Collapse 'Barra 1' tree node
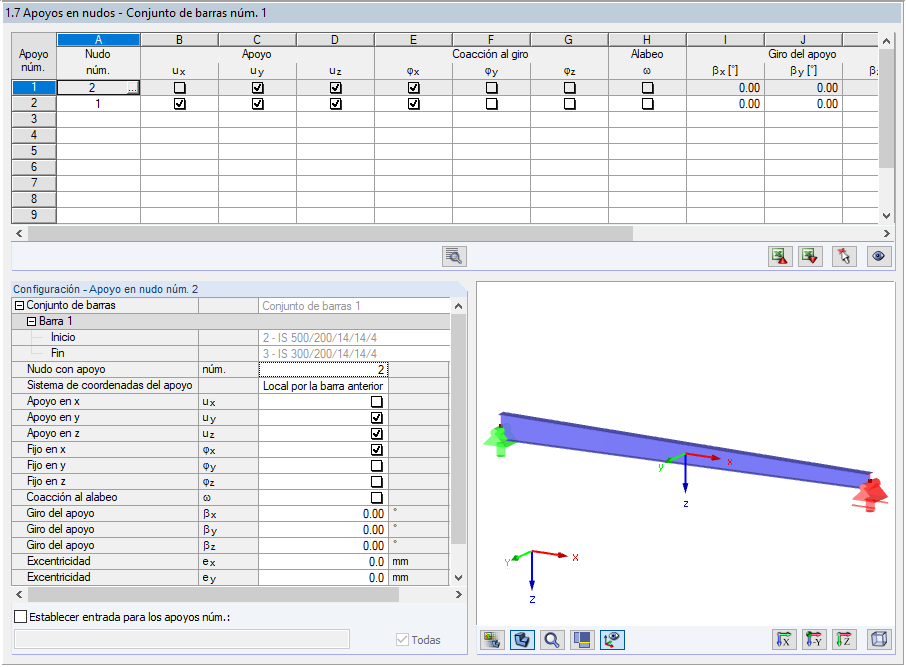This screenshot has width=906, height=667. click(x=32, y=321)
